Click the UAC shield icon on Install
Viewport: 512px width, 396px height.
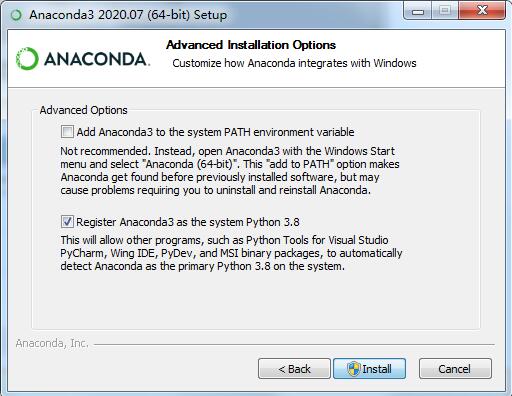tap(353, 369)
